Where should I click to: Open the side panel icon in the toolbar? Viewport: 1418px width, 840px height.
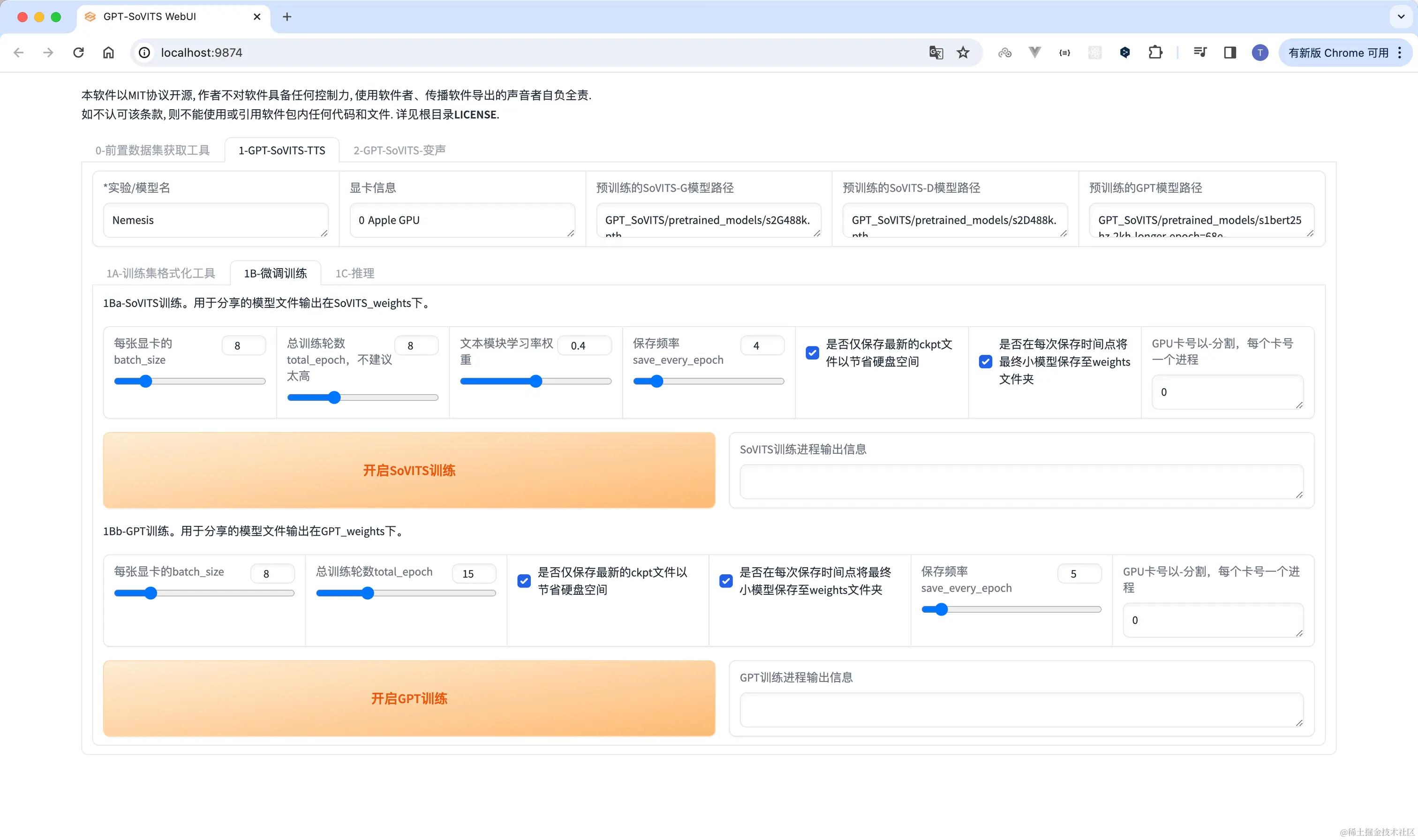(1229, 52)
